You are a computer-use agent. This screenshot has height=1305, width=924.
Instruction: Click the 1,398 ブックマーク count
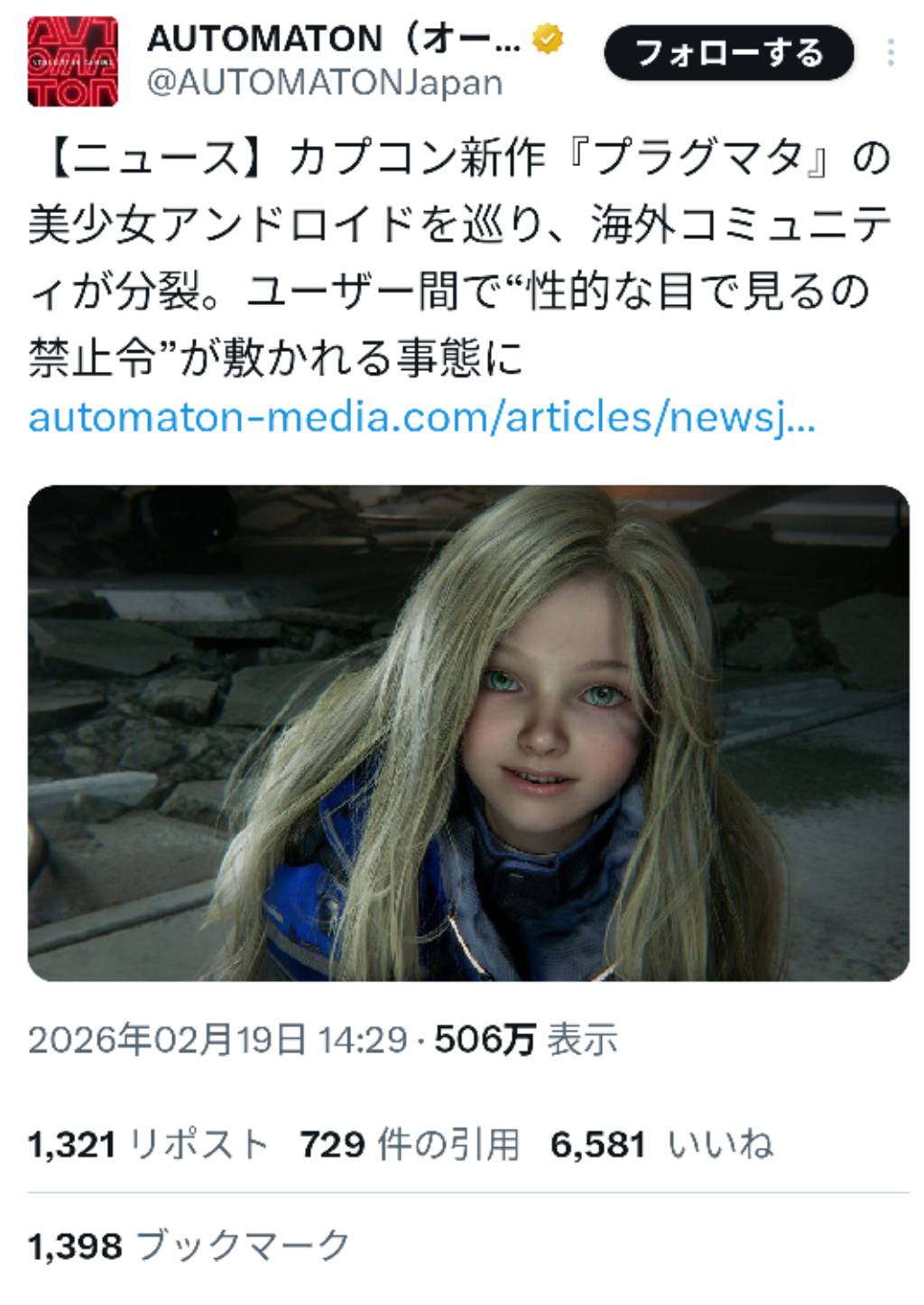(x=189, y=1246)
